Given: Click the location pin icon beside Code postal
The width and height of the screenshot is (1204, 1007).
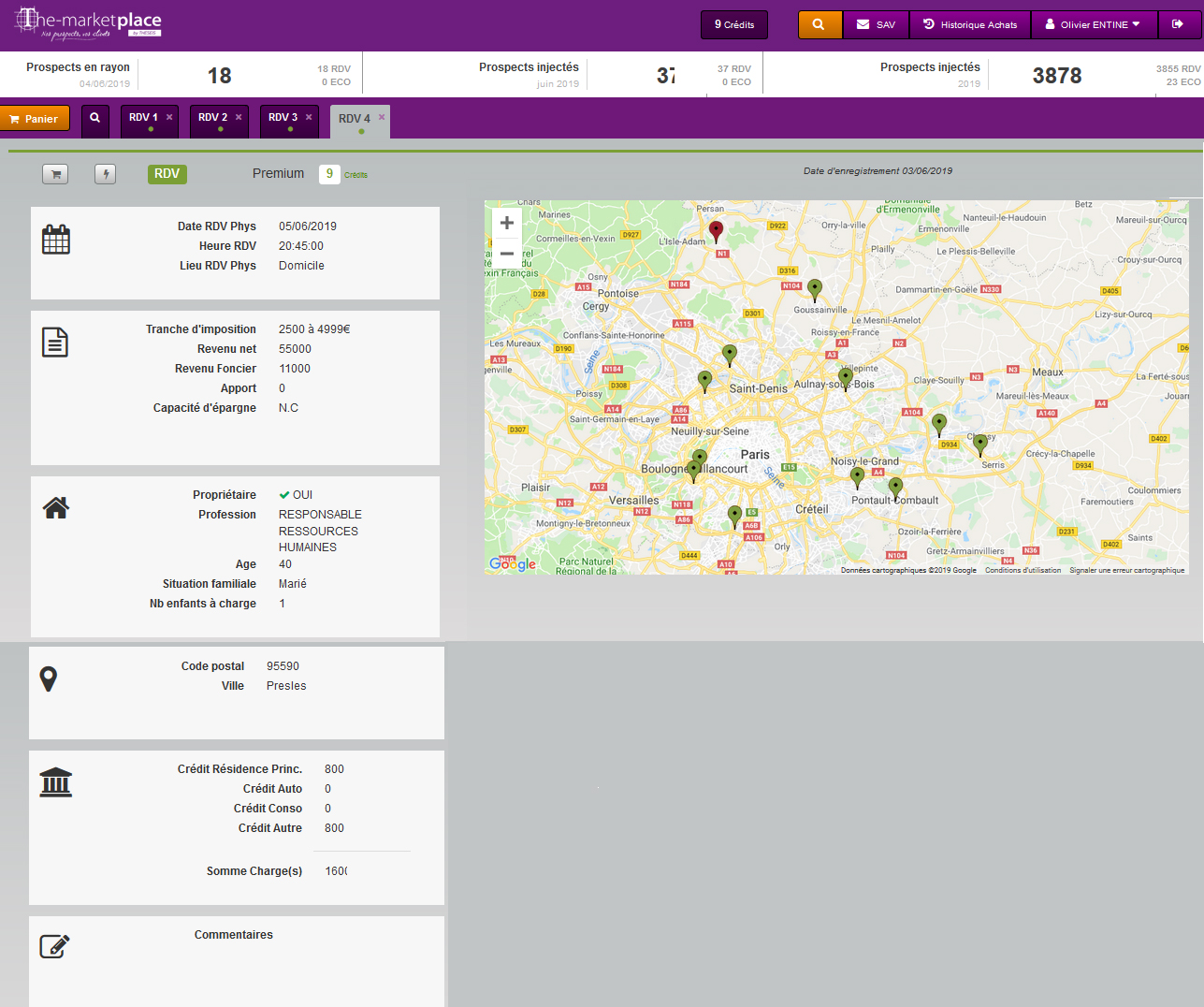Looking at the screenshot, I should pos(49,679).
